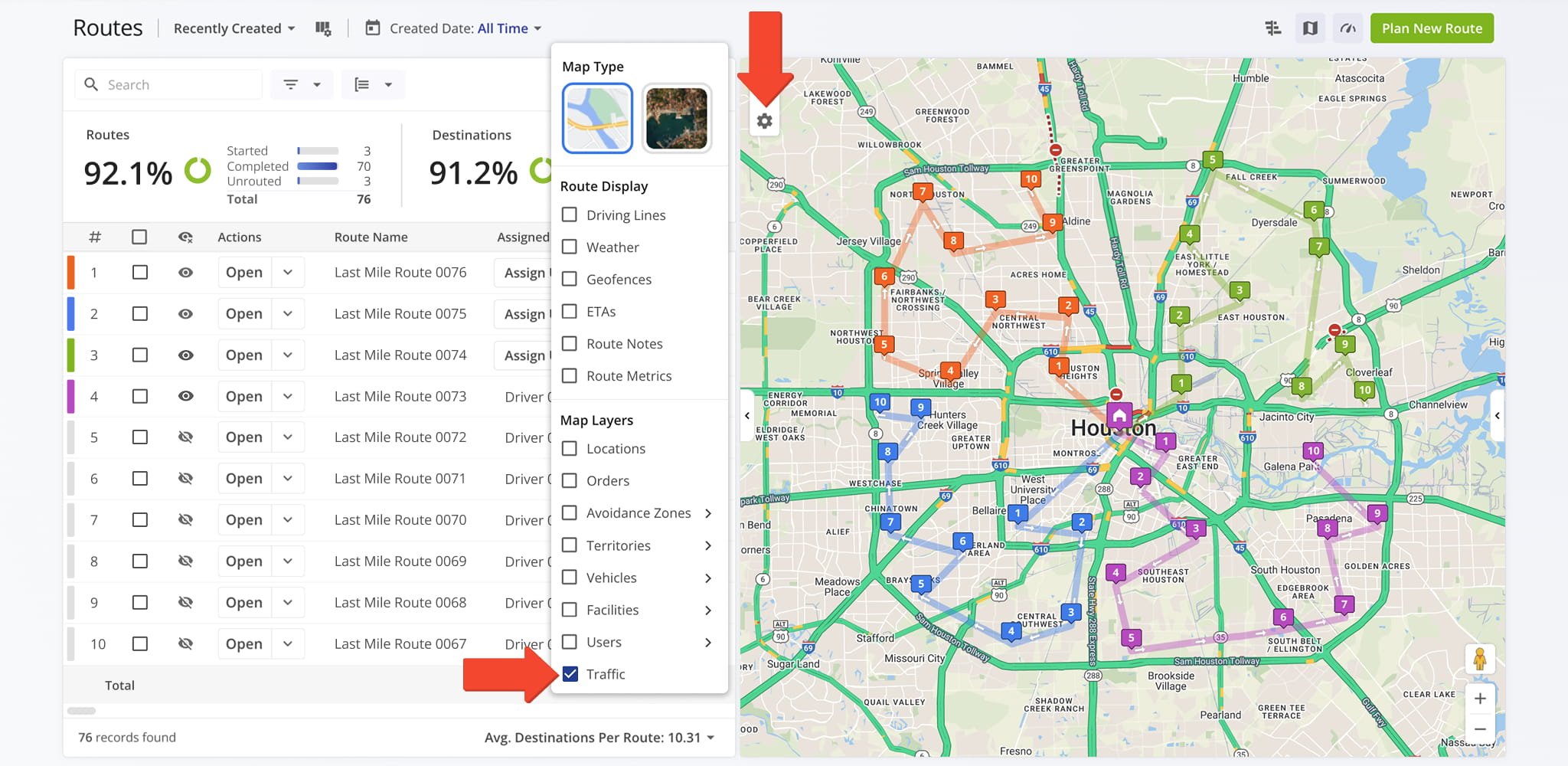Viewport: 1568px width, 766px height.
Task: Open the Recently Created dropdown
Action: [x=234, y=28]
